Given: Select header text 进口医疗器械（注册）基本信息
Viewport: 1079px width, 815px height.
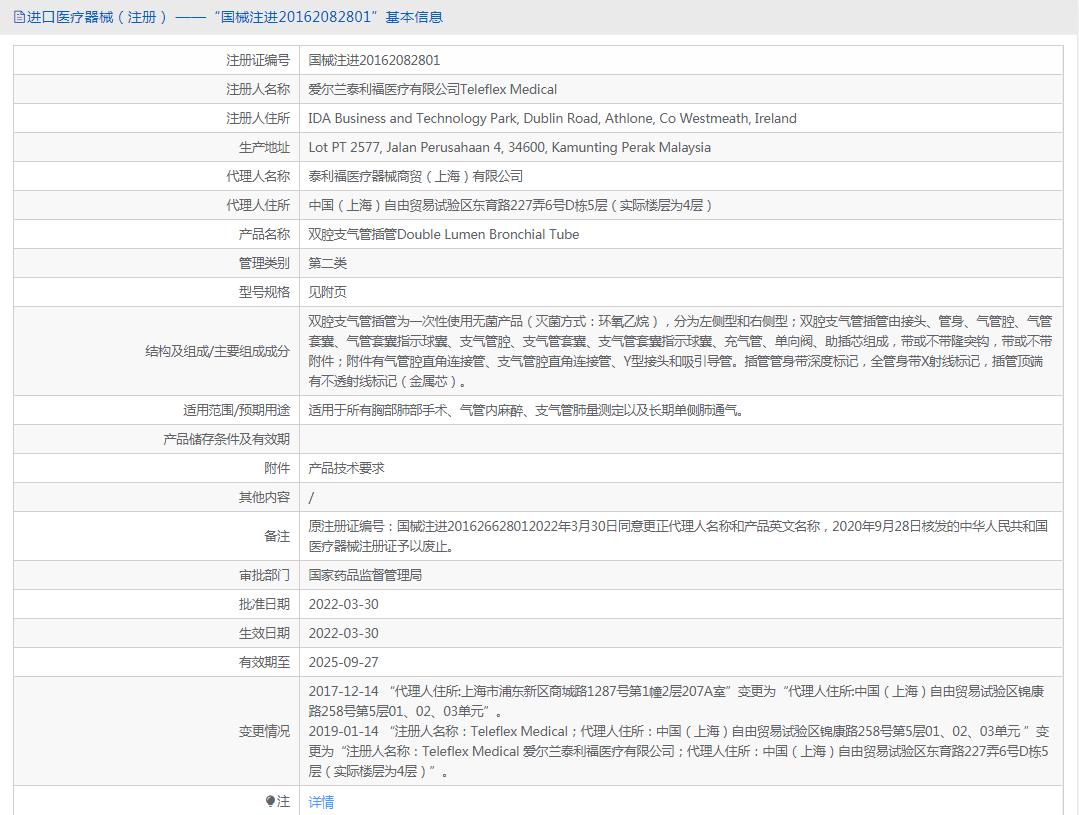Looking at the screenshot, I should click(x=235, y=17).
